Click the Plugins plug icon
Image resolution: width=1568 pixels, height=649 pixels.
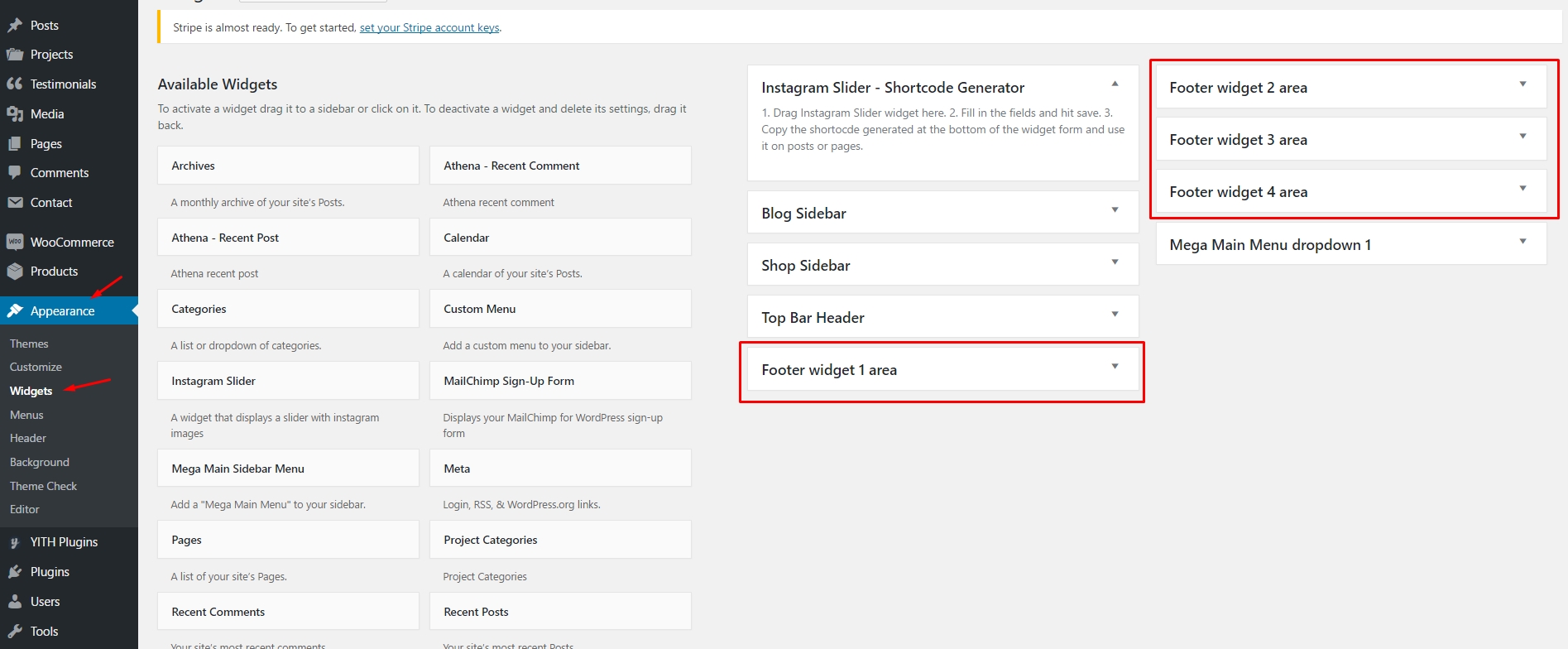[15, 572]
